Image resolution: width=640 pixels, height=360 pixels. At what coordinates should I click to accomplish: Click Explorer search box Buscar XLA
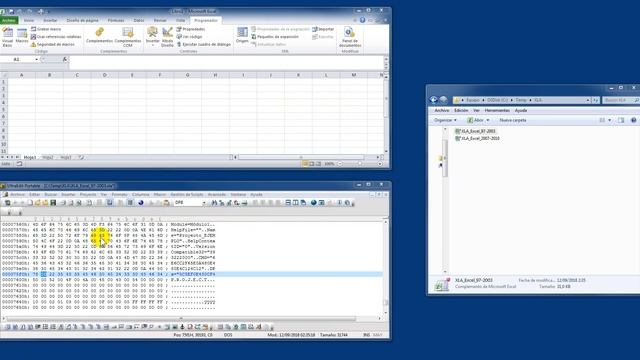pyautogui.click(x=620, y=100)
